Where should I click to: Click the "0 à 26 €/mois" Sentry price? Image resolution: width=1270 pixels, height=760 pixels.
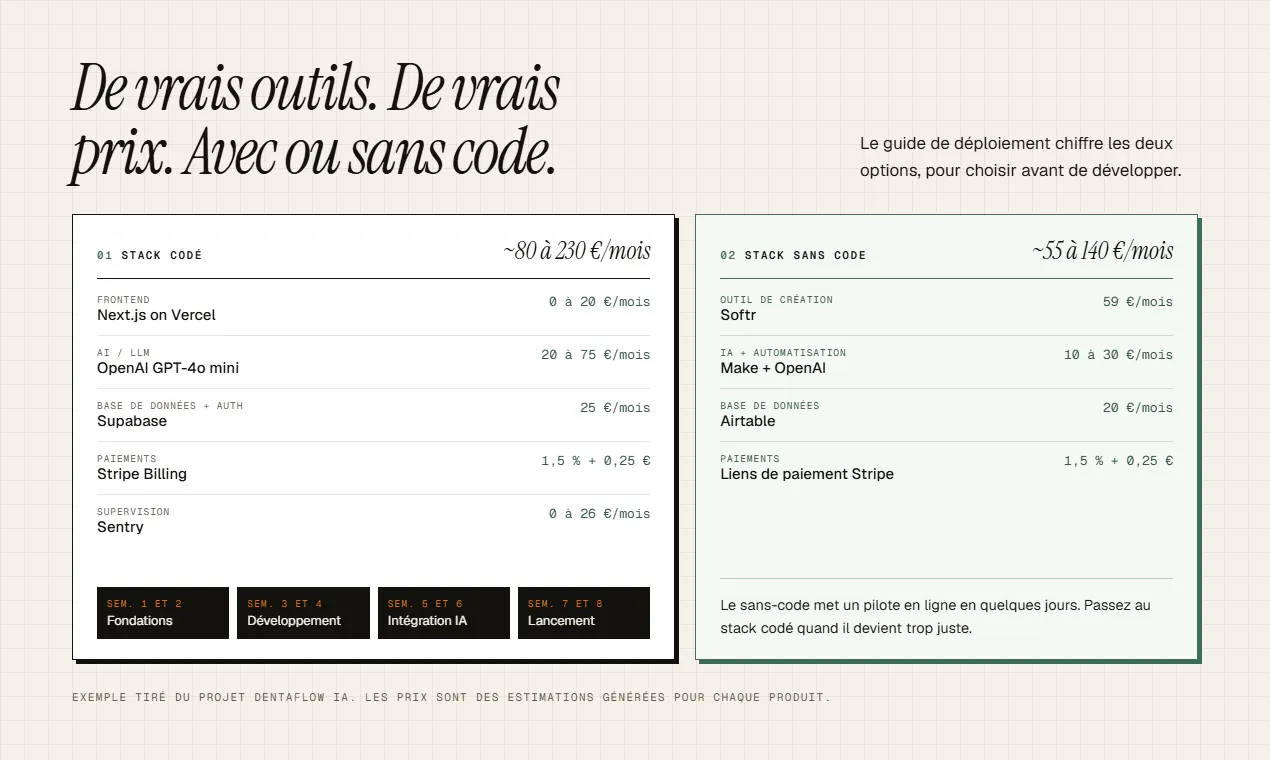tap(599, 513)
